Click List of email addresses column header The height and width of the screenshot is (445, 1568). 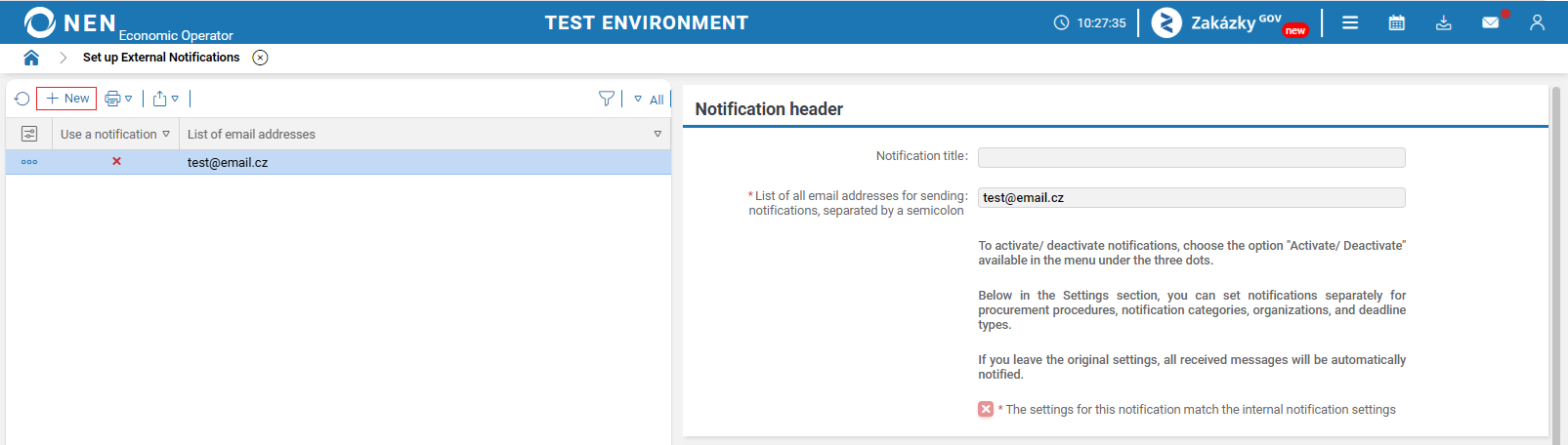tap(251, 135)
